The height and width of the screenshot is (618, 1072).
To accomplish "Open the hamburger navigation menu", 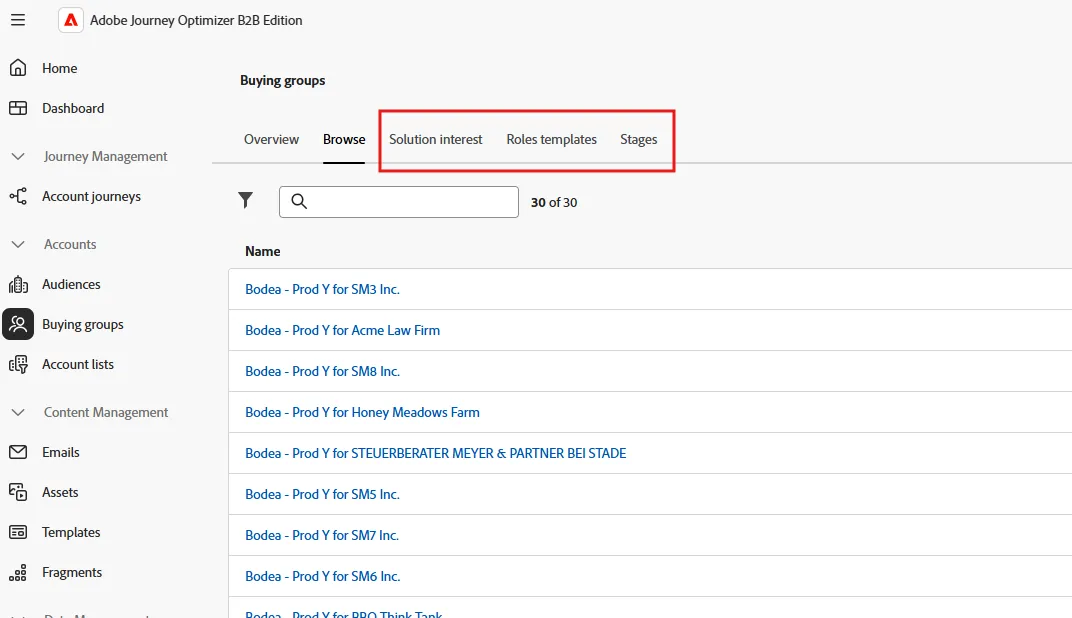I will (18, 20).
